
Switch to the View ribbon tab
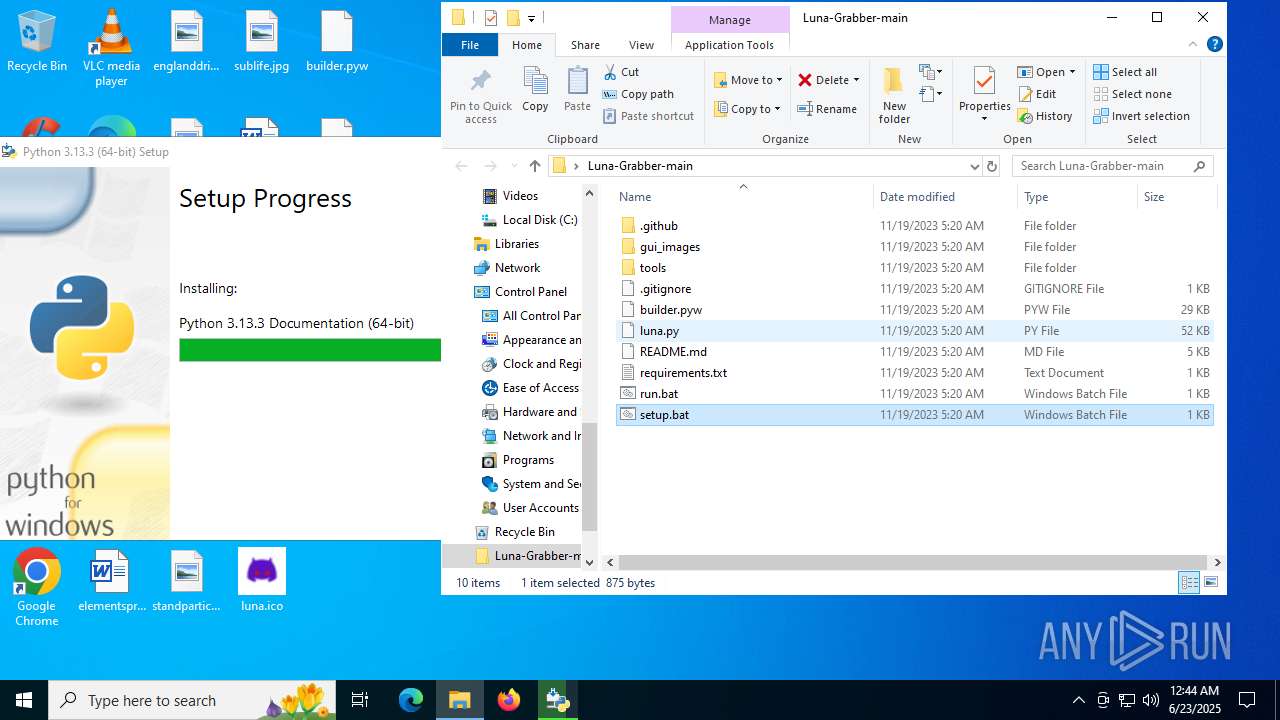641,45
